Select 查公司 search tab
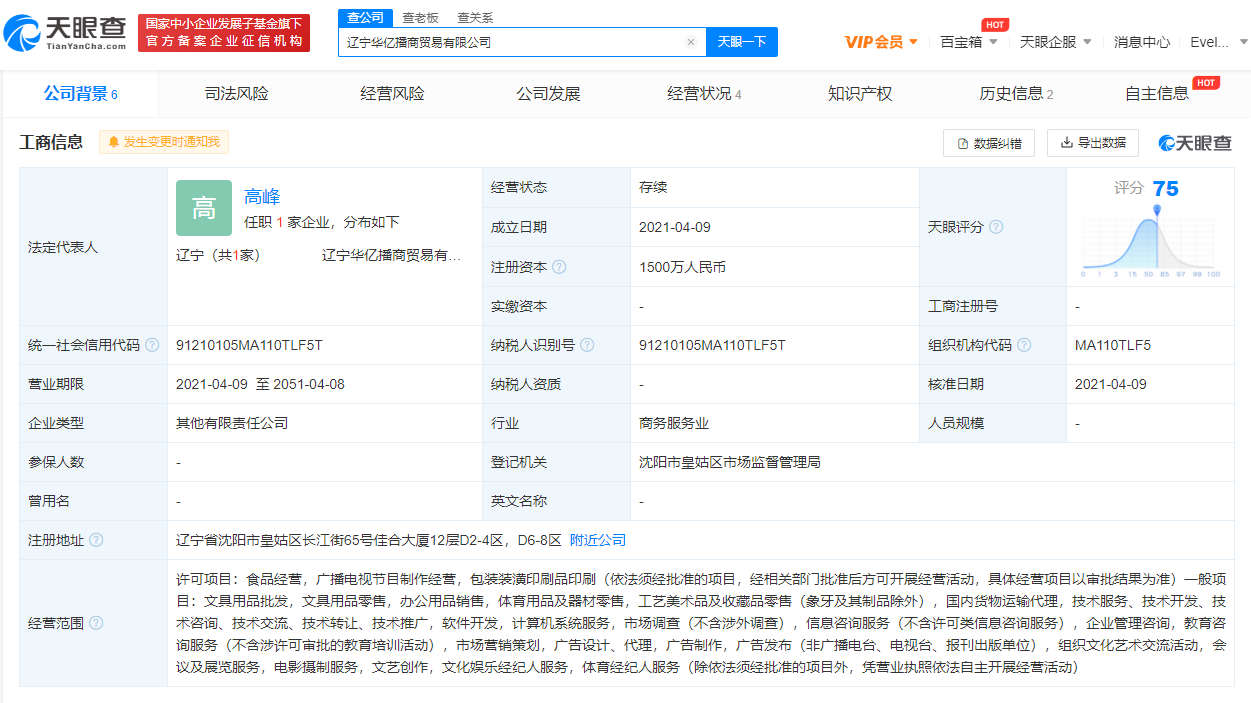 (x=365, y=17)
